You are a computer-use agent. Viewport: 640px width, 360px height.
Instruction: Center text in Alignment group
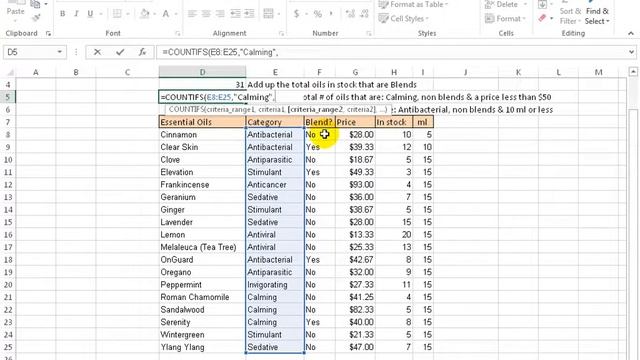pyautogui.click(x=206, y=14)
